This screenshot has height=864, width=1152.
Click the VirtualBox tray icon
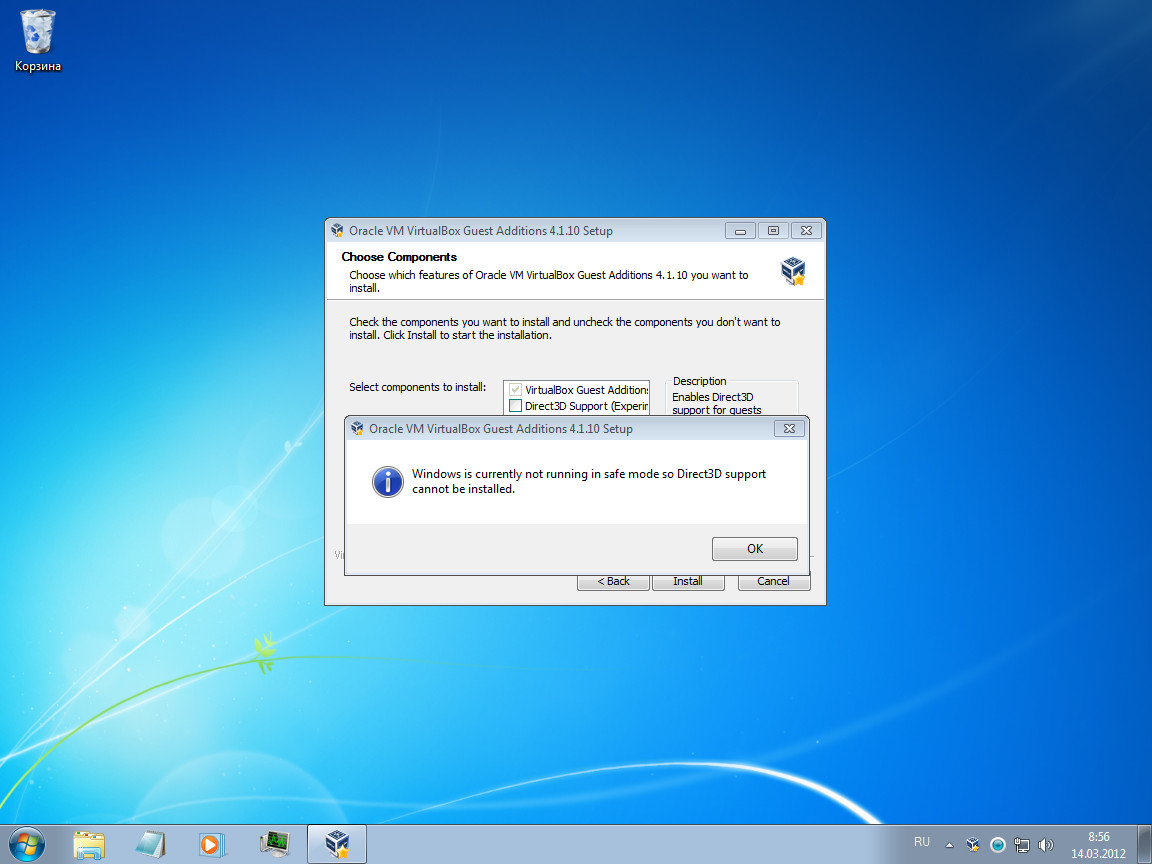point(973,845)
